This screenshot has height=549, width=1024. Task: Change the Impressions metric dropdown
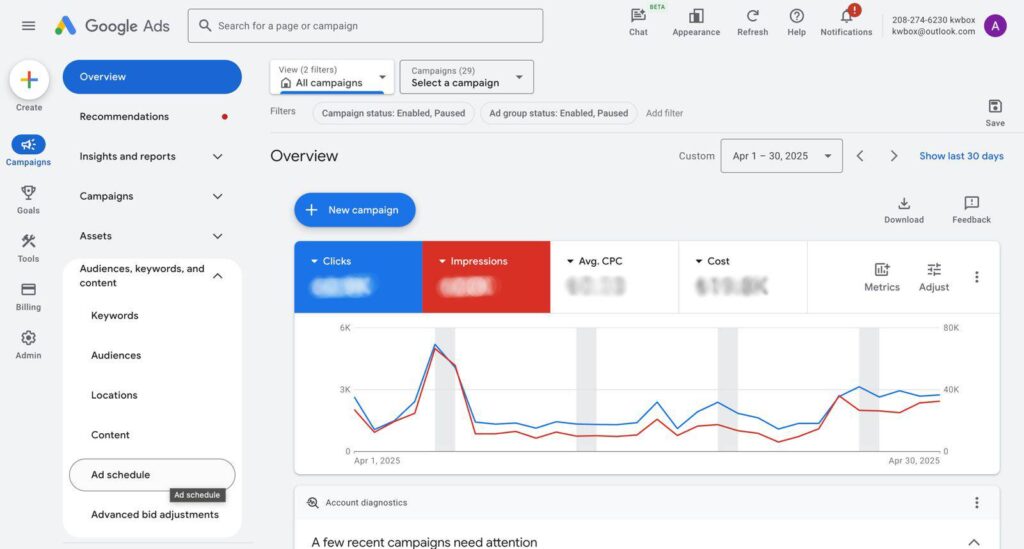coord(473,261)
